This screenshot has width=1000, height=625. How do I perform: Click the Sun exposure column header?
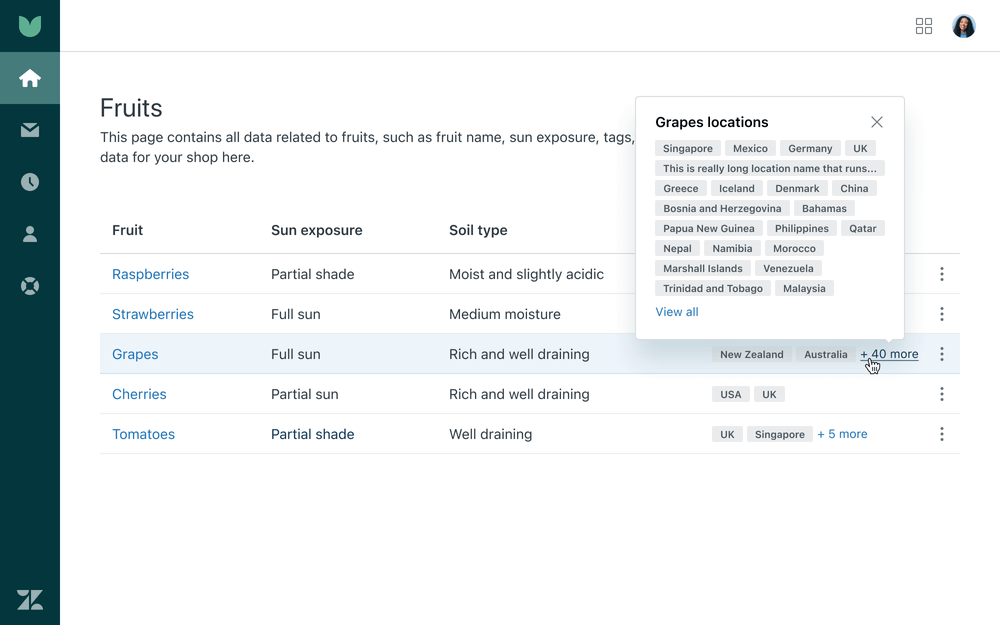(316, 230)
